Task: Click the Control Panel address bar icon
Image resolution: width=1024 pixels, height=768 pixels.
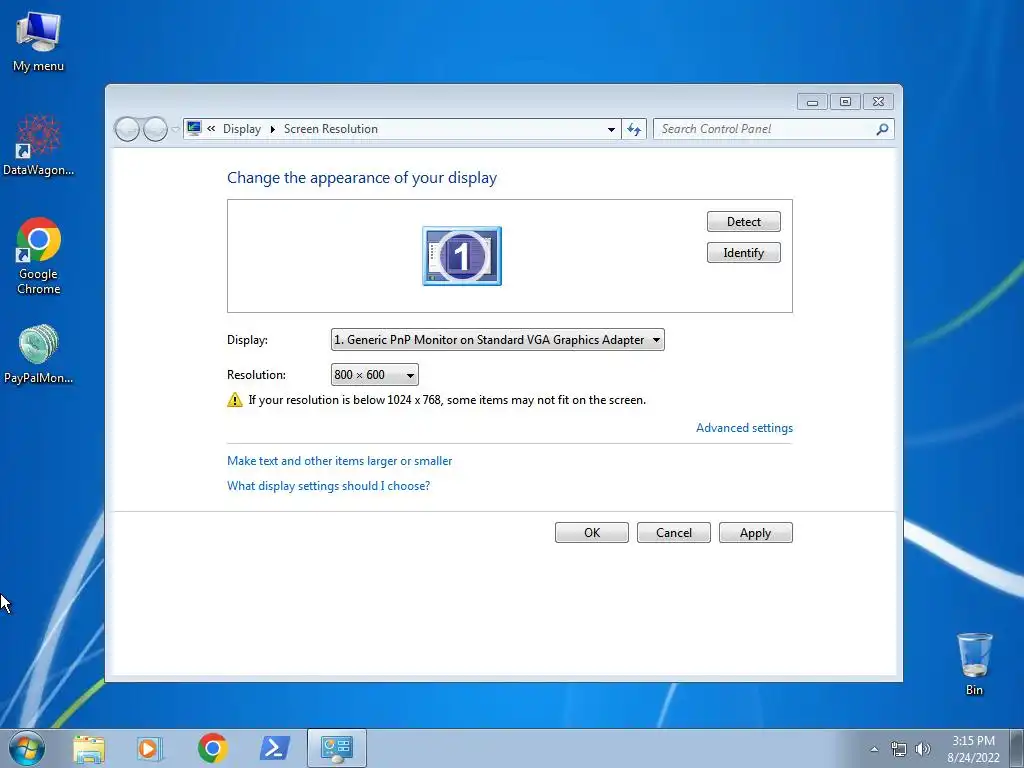Action: 194,129
